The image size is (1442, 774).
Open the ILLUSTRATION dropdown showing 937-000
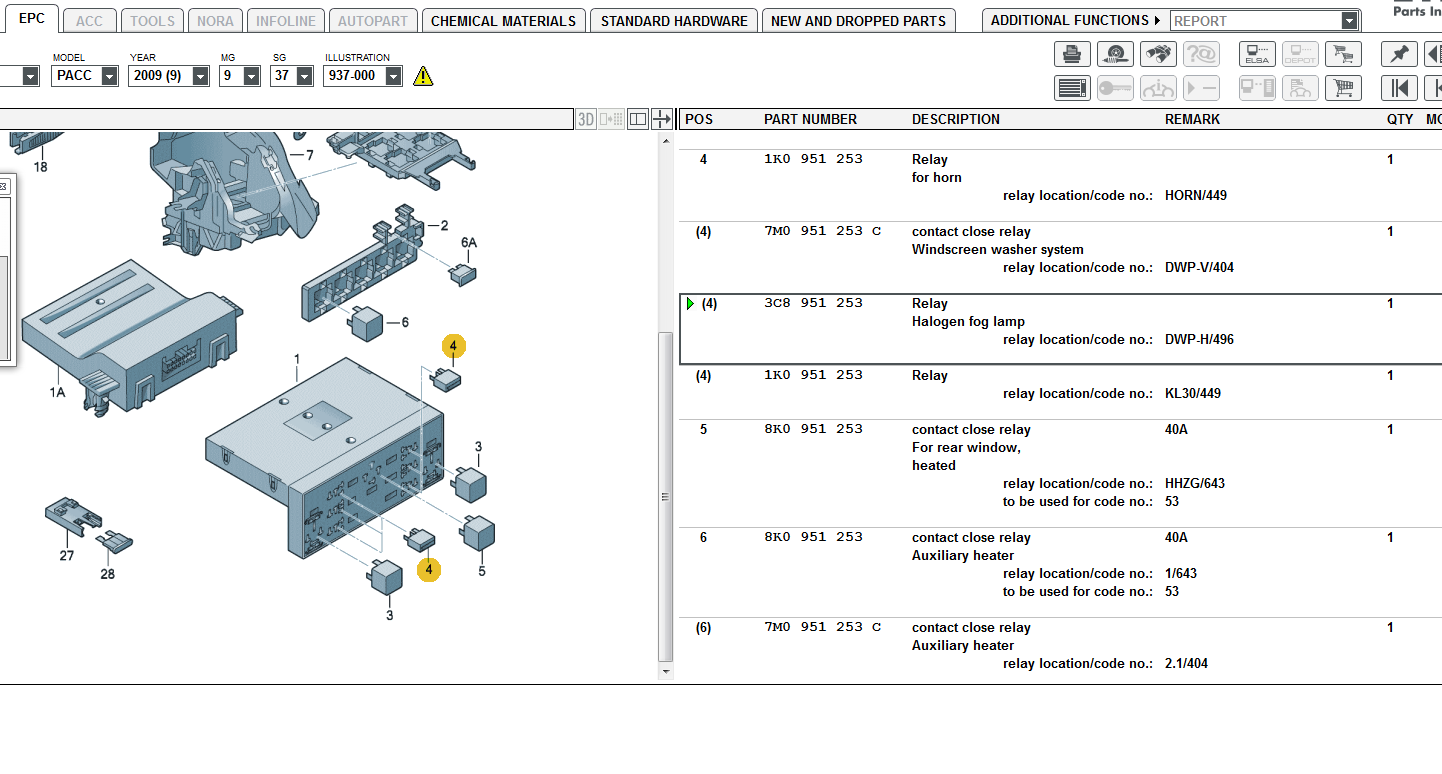click(x=393, y=76)
